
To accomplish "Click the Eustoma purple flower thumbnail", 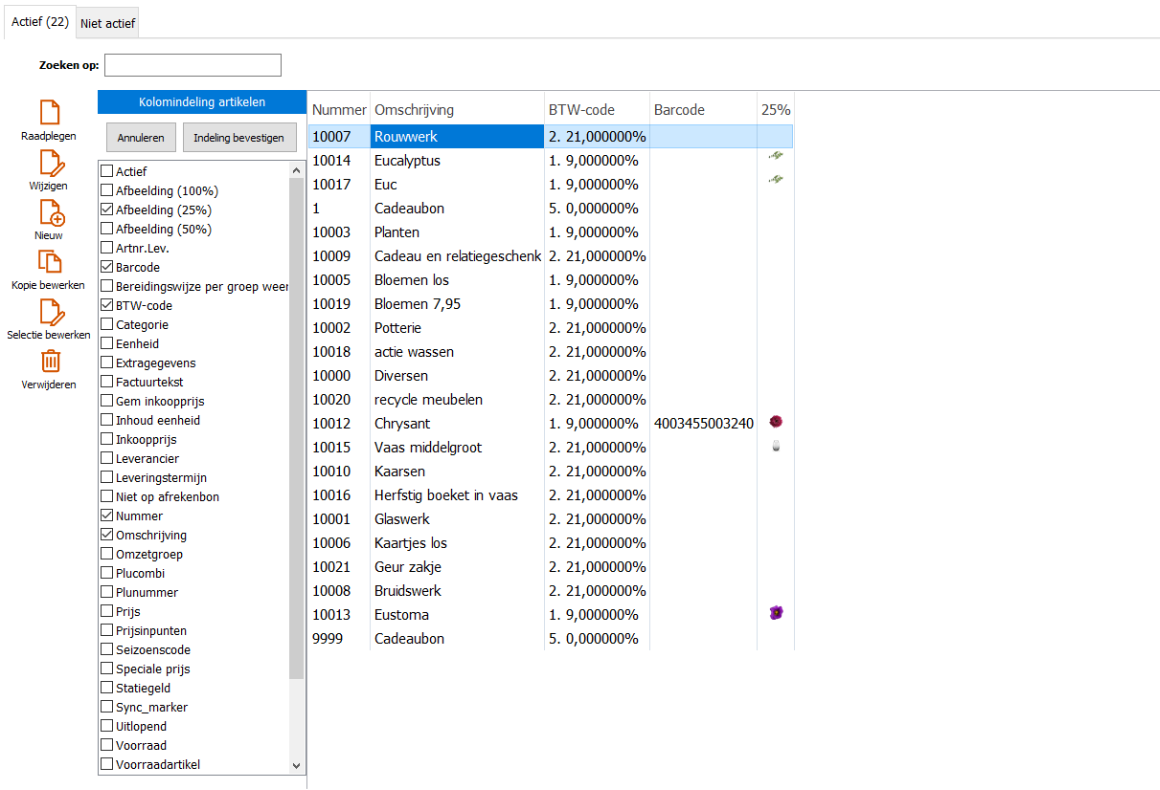I will pyautogui.click(x=775, y=613).
